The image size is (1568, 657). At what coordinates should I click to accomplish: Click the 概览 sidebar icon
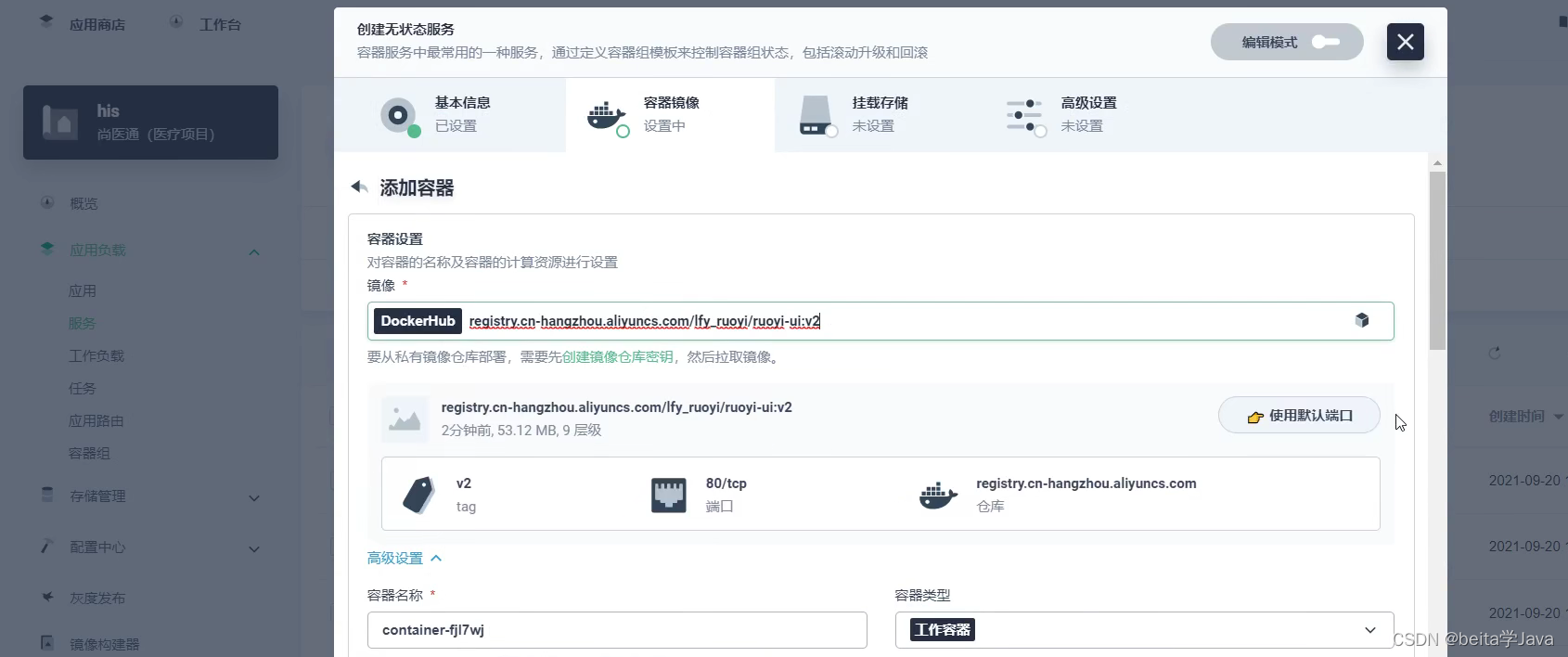pos(47,202)
